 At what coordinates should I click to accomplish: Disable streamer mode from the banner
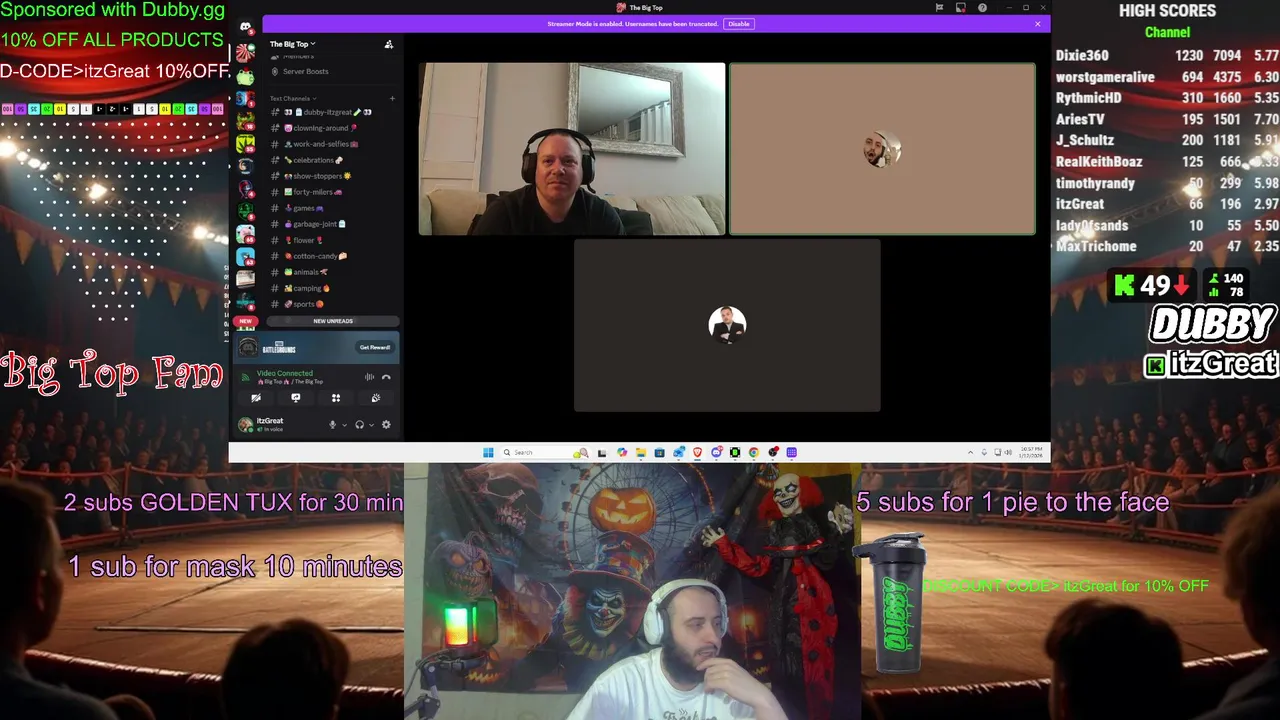pos(738,24)
